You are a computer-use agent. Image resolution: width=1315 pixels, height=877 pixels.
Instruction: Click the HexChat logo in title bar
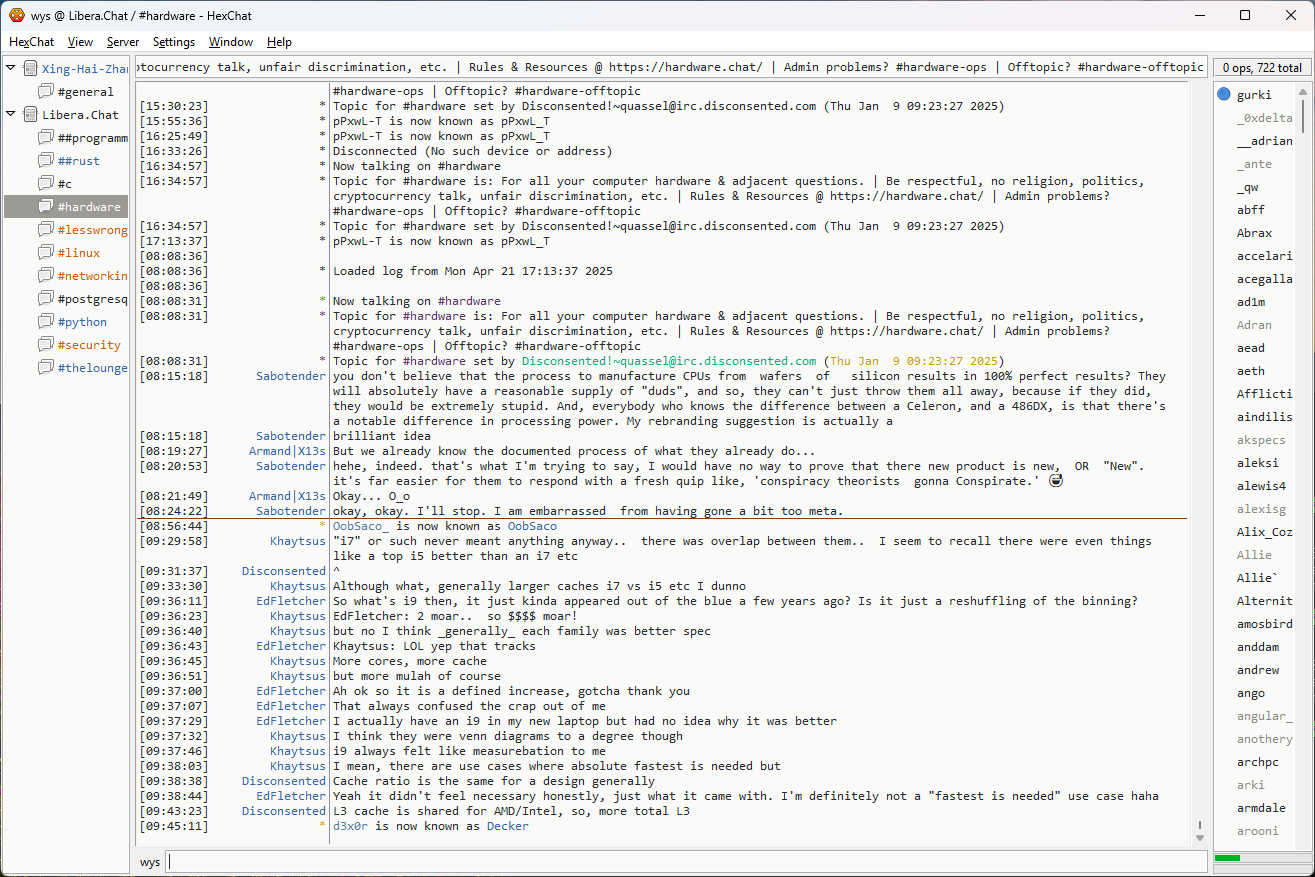coord(17,15)
